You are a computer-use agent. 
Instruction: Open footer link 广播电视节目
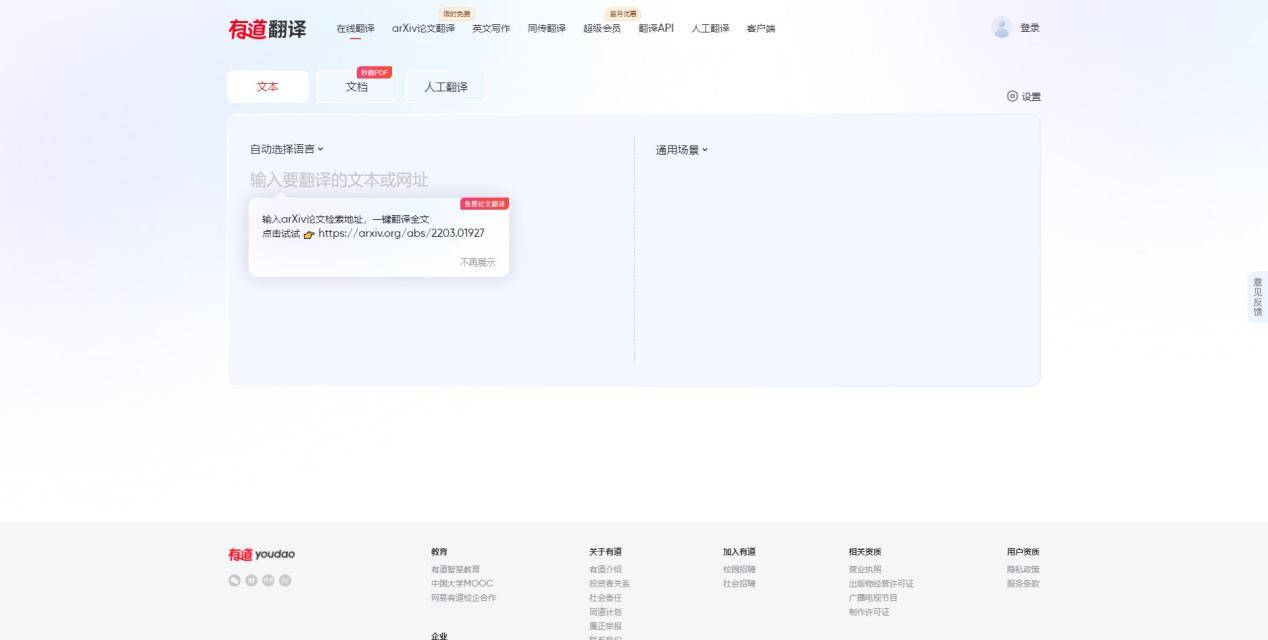(x=873, y=598)
